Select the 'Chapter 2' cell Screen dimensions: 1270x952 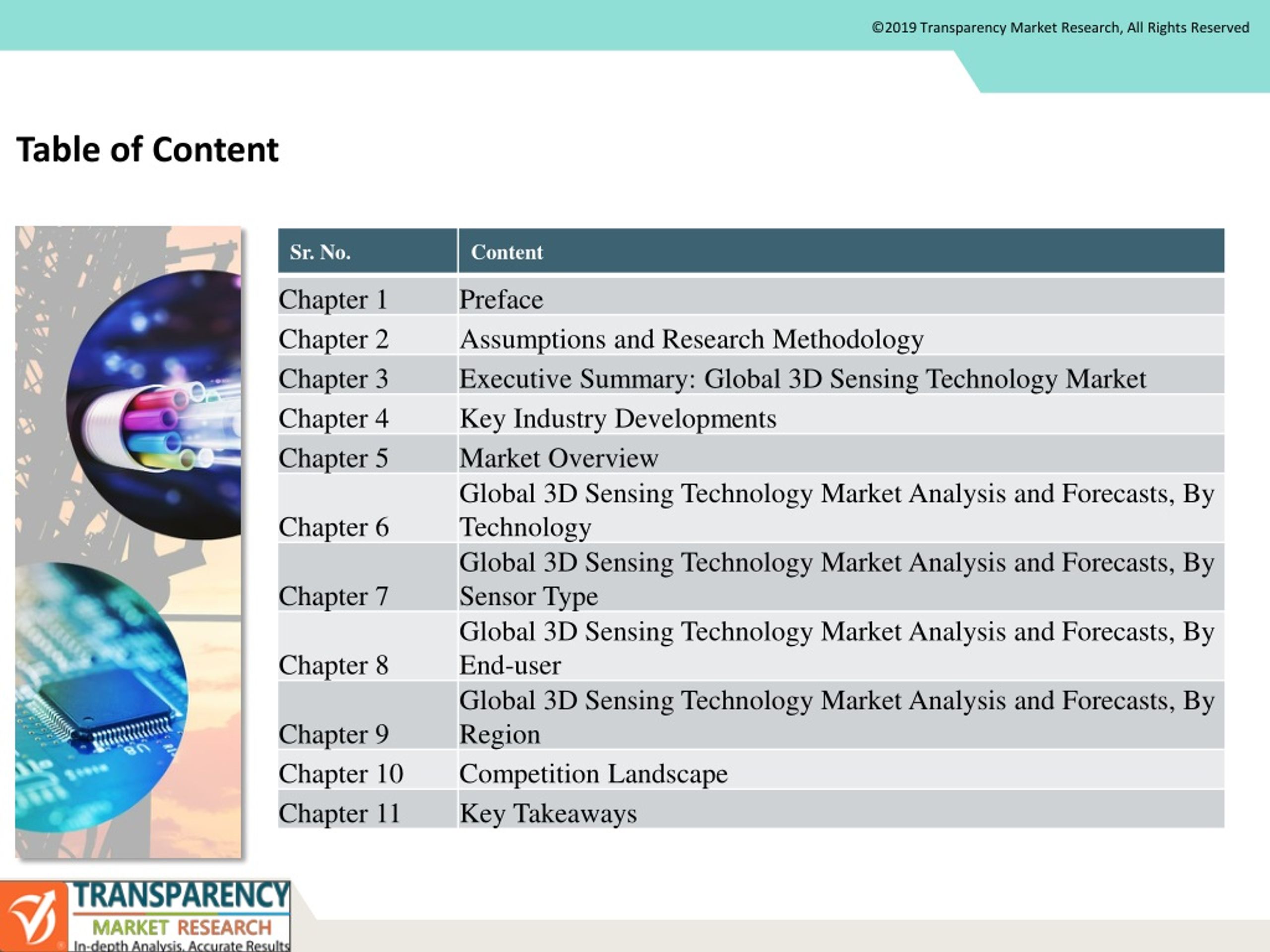point(368,336)
